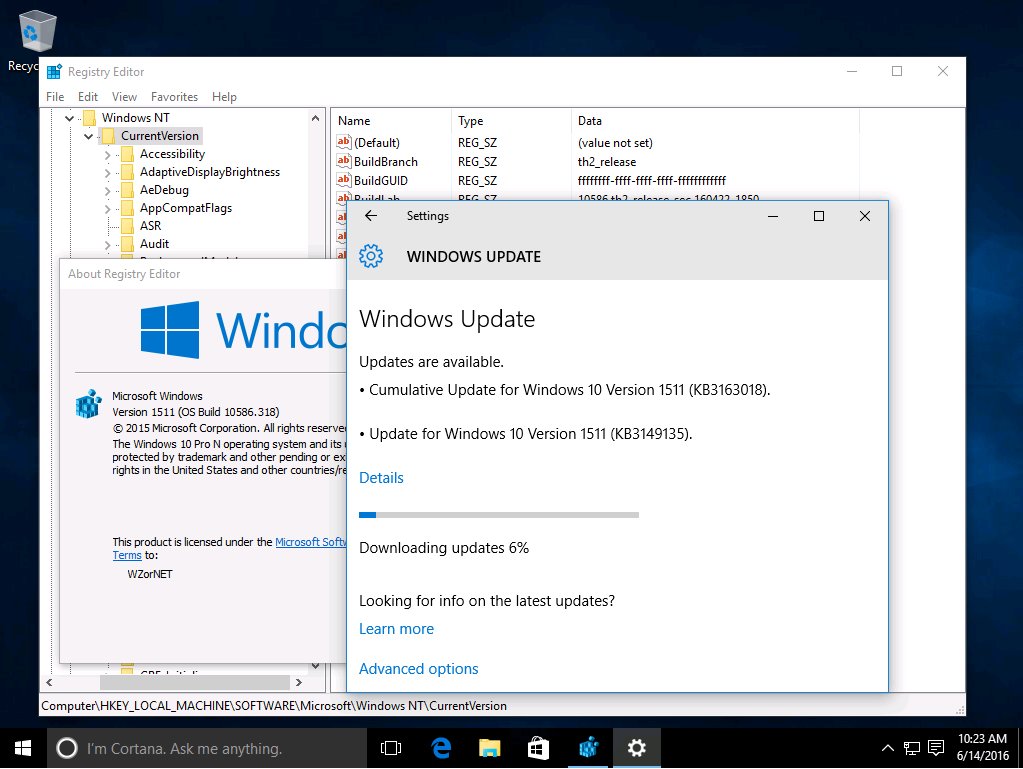Click the network icon in system tray
The height and width of the screenshot is (769, 1023).
pyautogui.click(x=911, y=748)
